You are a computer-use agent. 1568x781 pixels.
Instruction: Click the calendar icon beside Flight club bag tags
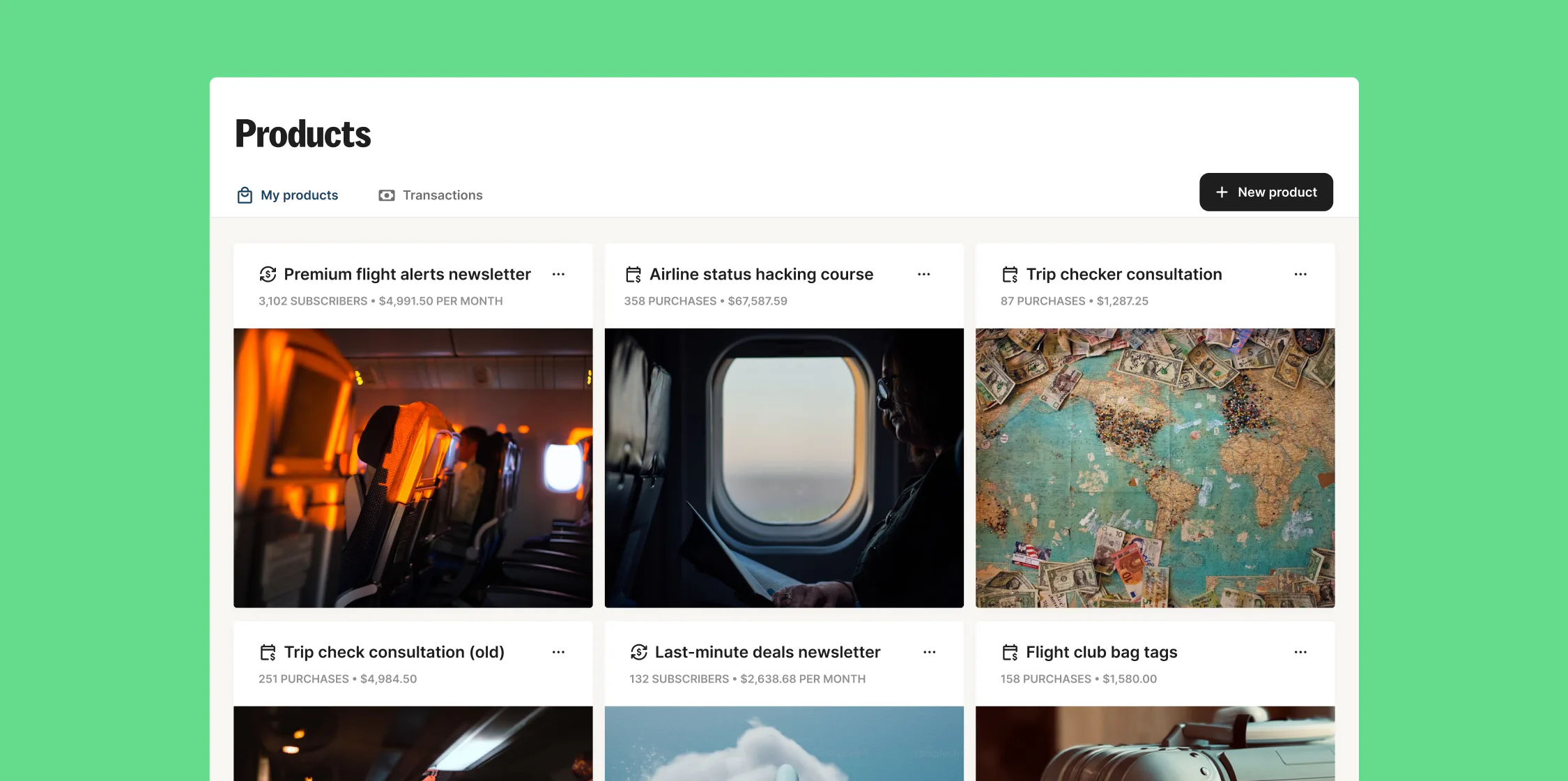point(1010,653)
